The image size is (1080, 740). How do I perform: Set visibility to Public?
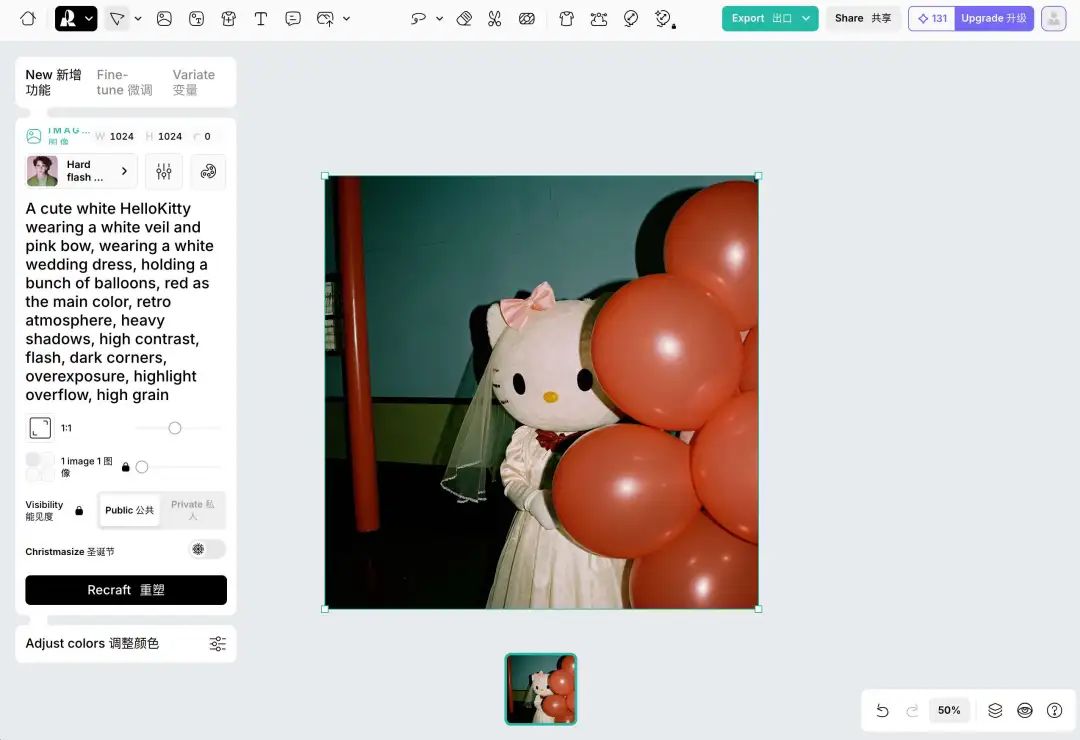[x=129, y=511]
